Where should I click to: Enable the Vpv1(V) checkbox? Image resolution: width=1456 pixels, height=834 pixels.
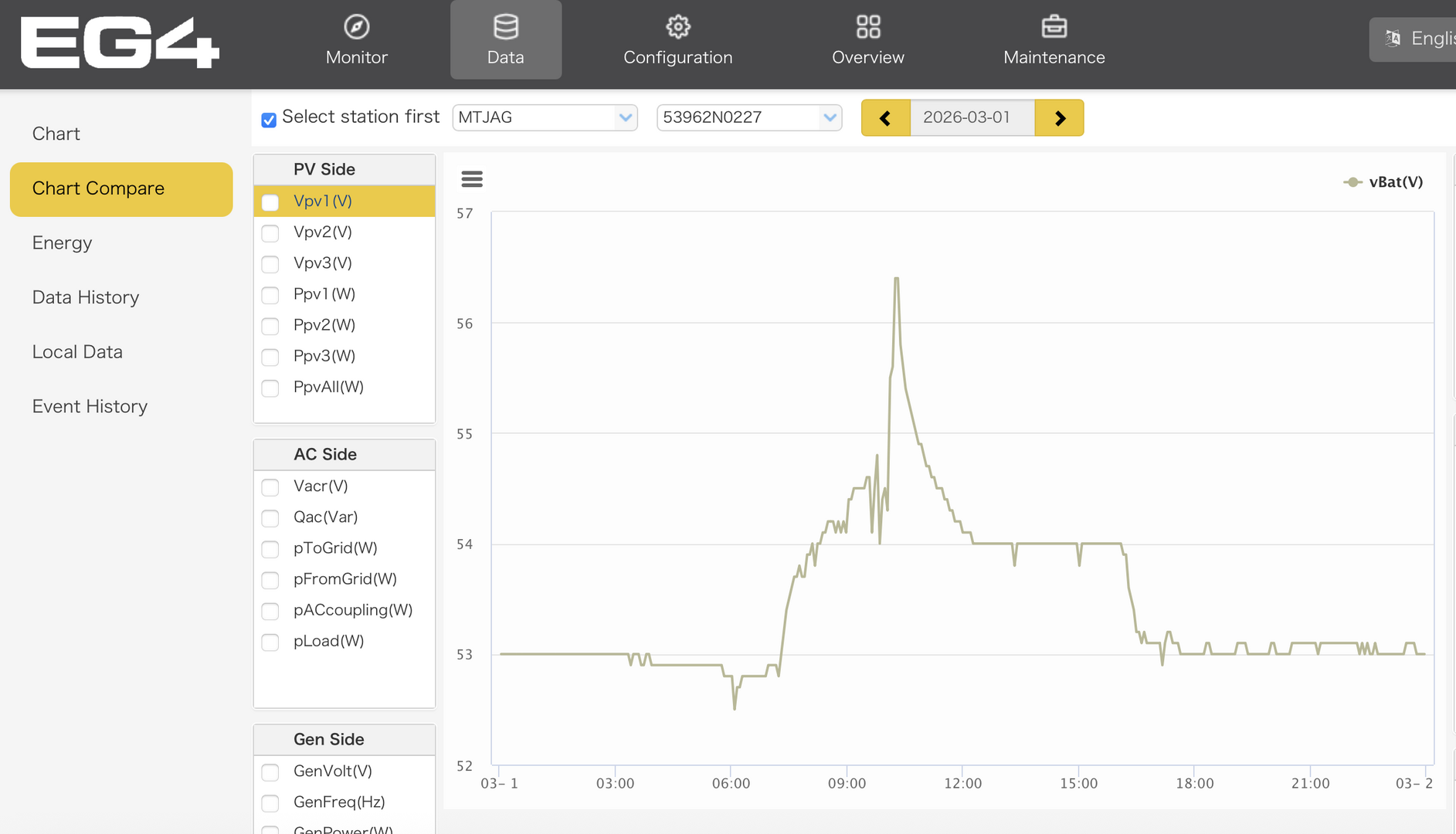[270, 202]
